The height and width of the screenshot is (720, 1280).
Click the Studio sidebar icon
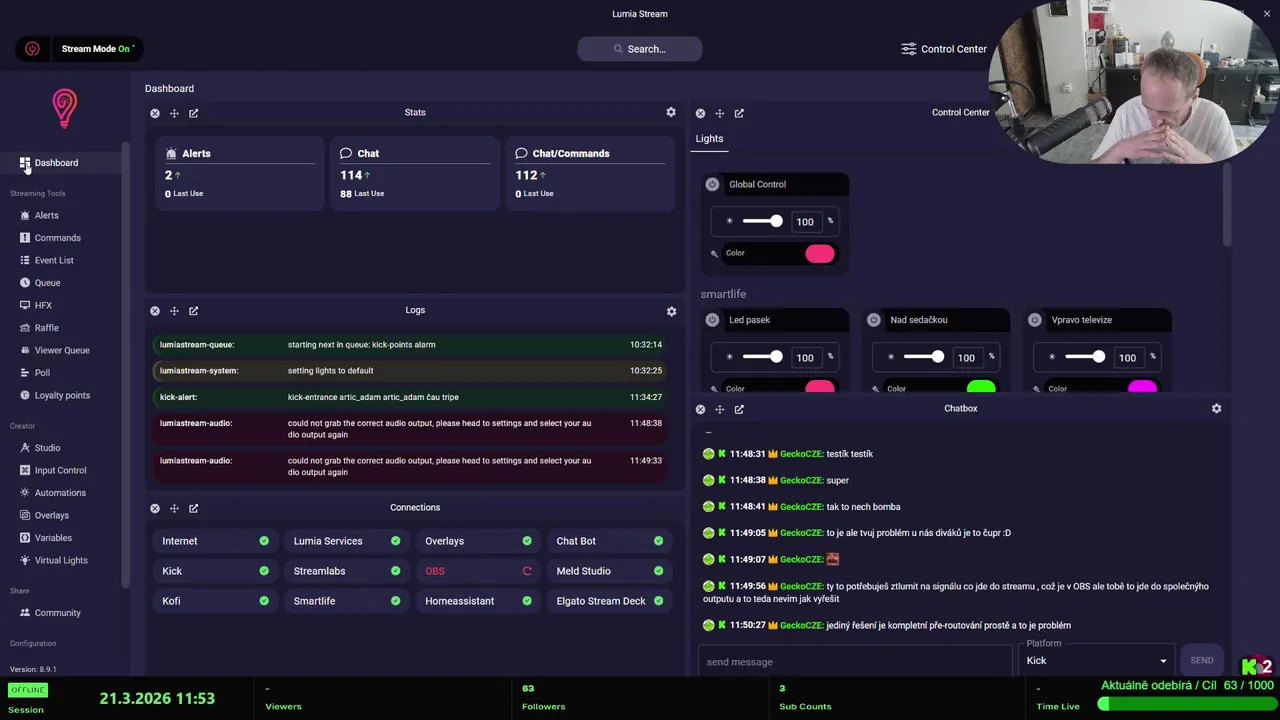pos(25,448)
